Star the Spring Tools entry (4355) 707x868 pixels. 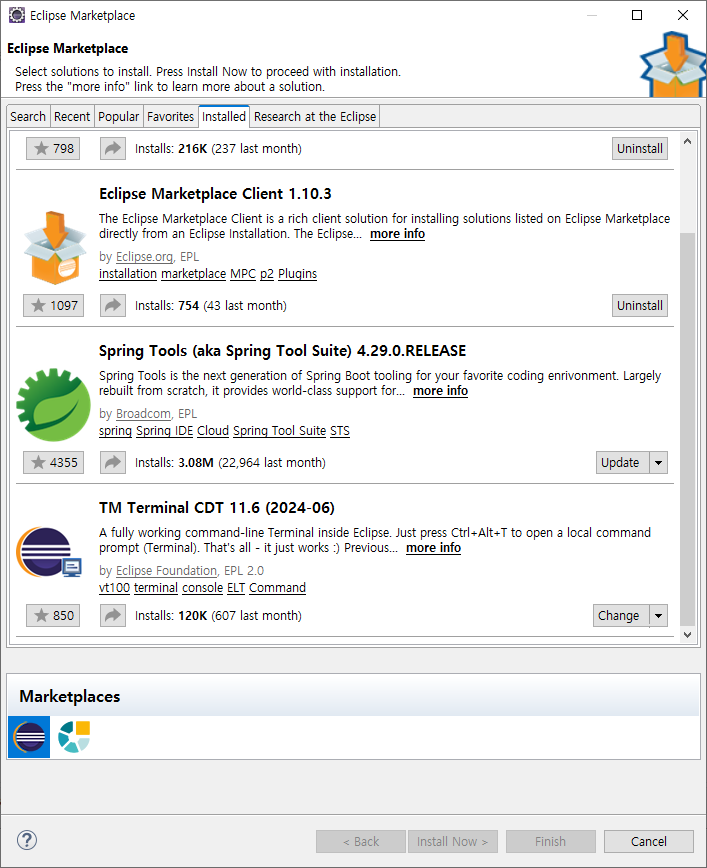tap(53, 463)
